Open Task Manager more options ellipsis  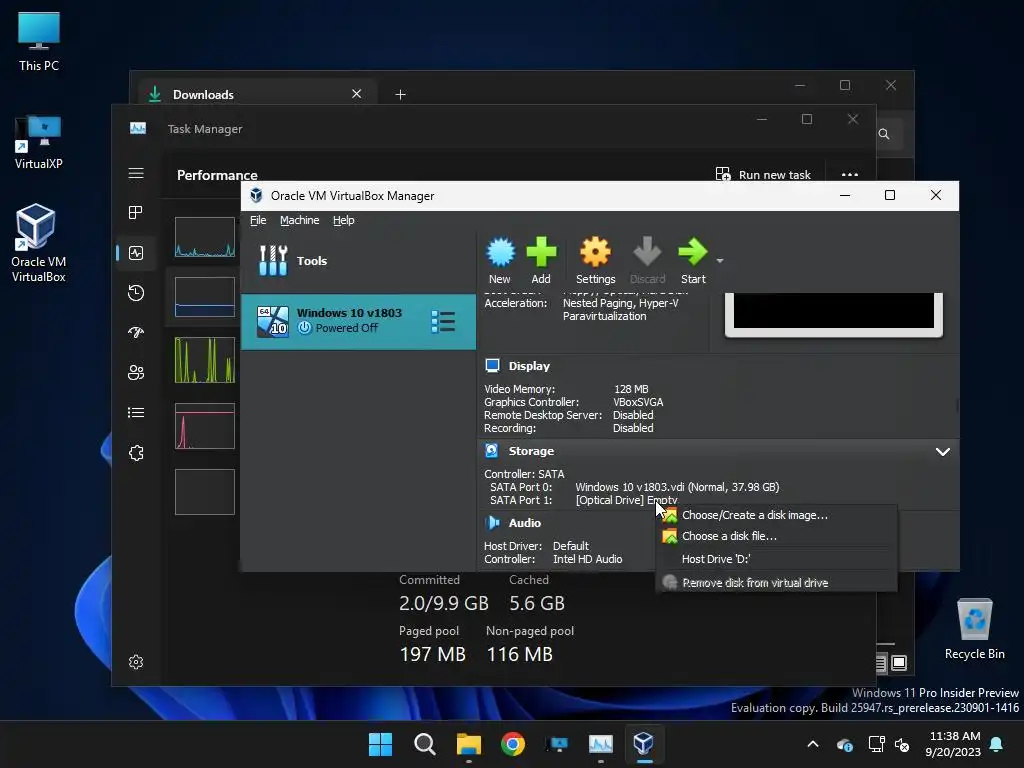(850, 174)
